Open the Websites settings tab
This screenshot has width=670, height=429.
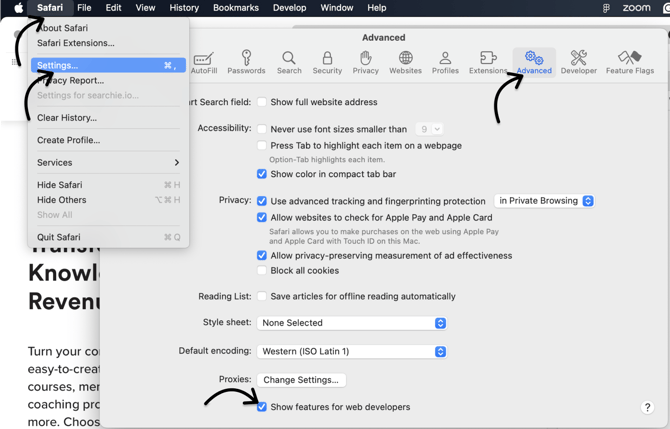click(405, 62)
